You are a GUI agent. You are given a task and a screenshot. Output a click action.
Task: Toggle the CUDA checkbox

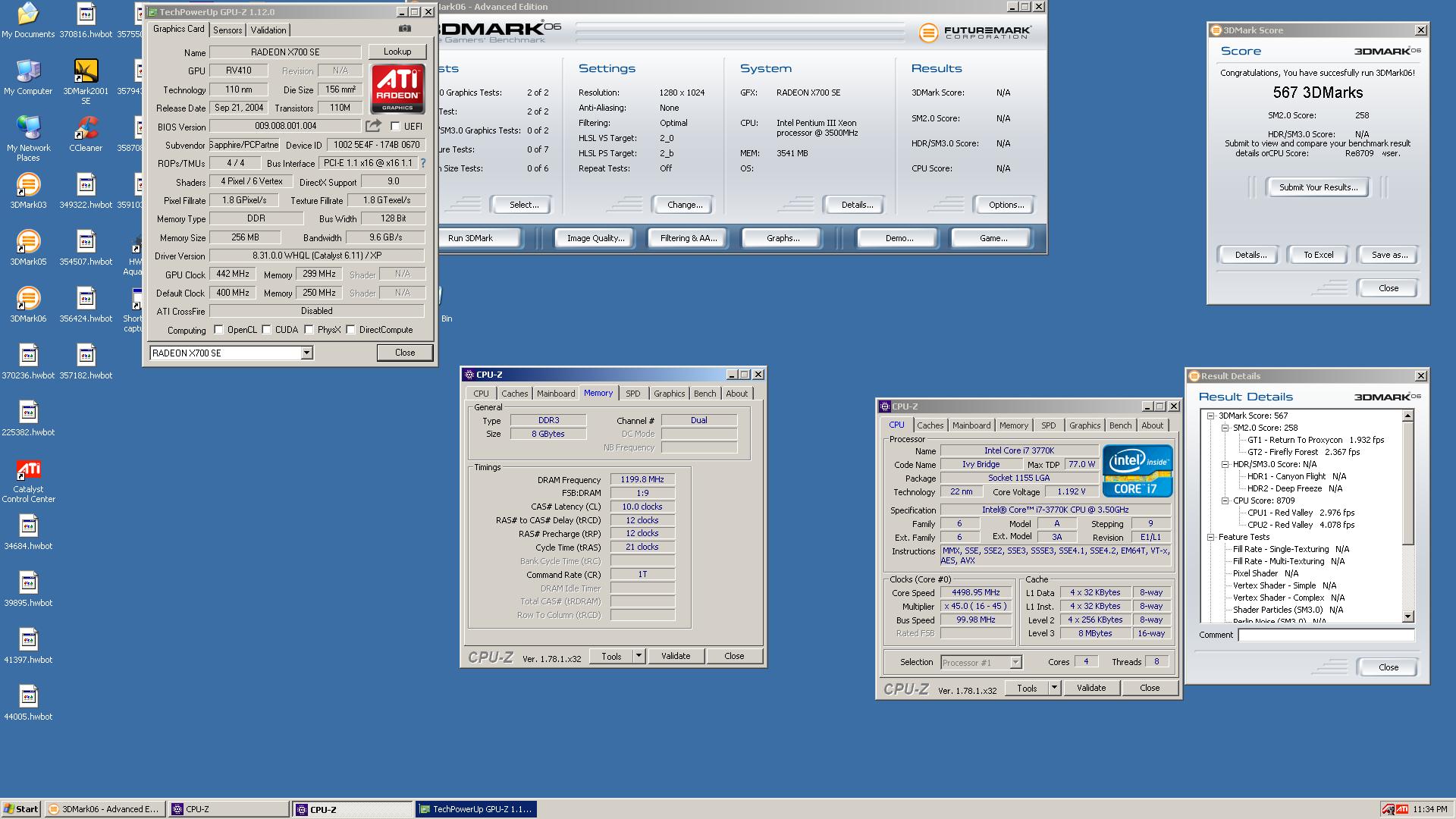click(x=266, y=330)
